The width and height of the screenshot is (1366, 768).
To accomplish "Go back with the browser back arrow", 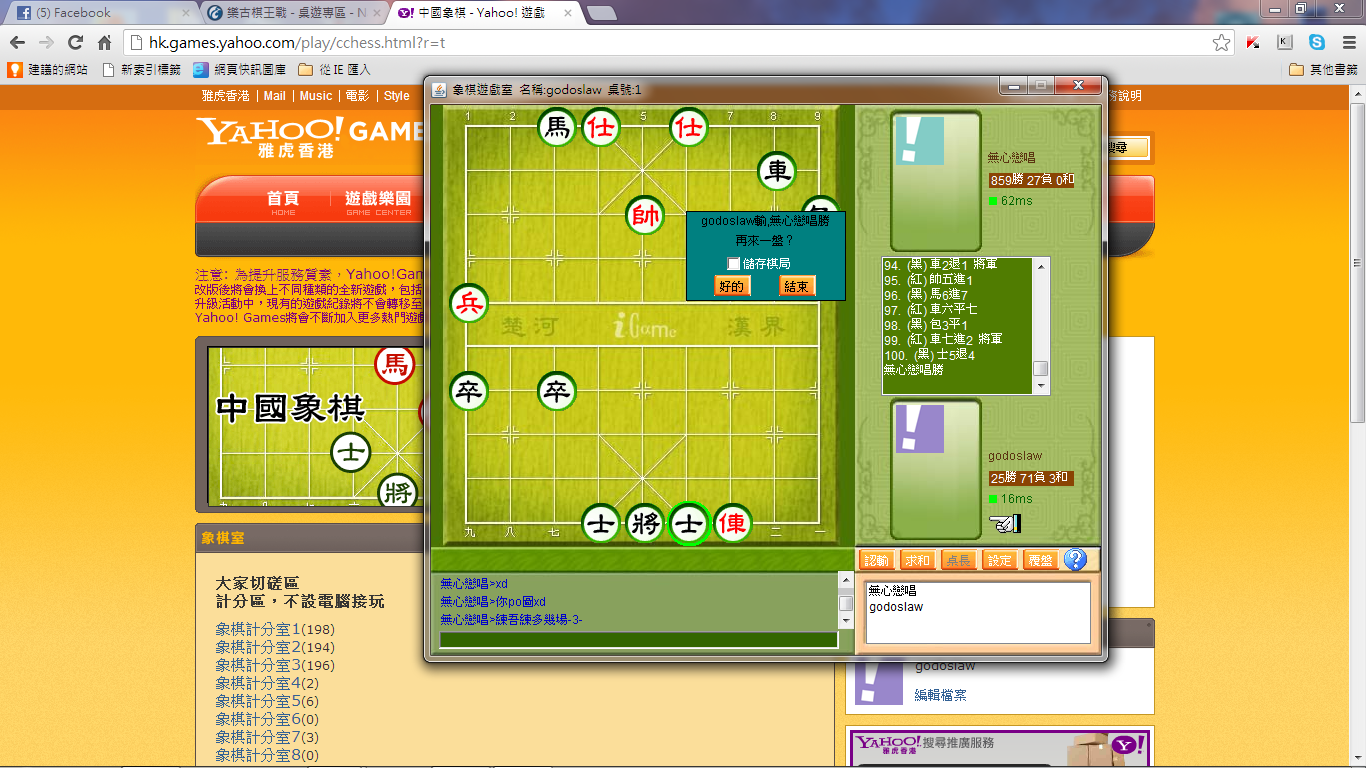I will 17,42.
